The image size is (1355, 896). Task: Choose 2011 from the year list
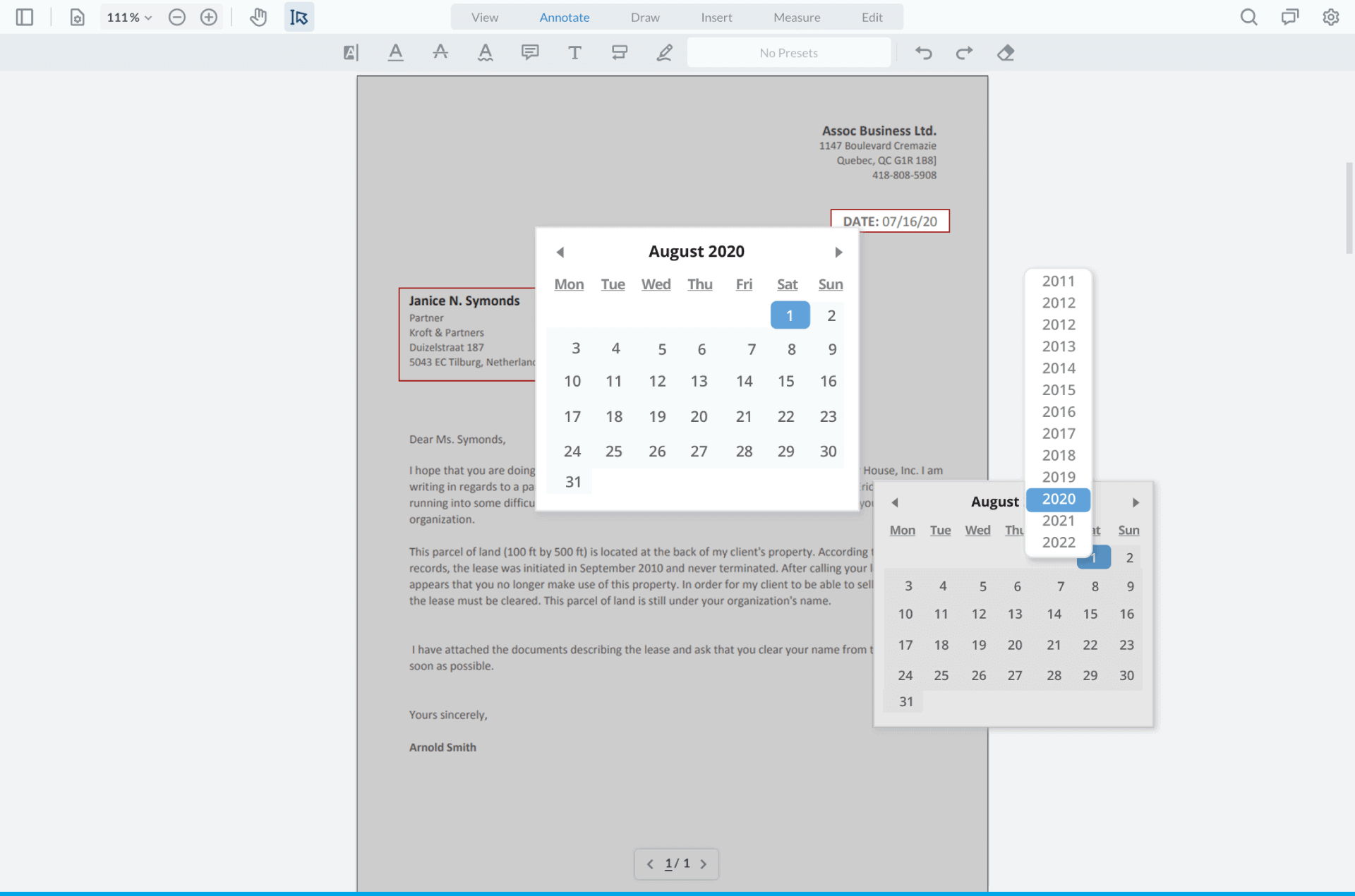pos(1058,281)
